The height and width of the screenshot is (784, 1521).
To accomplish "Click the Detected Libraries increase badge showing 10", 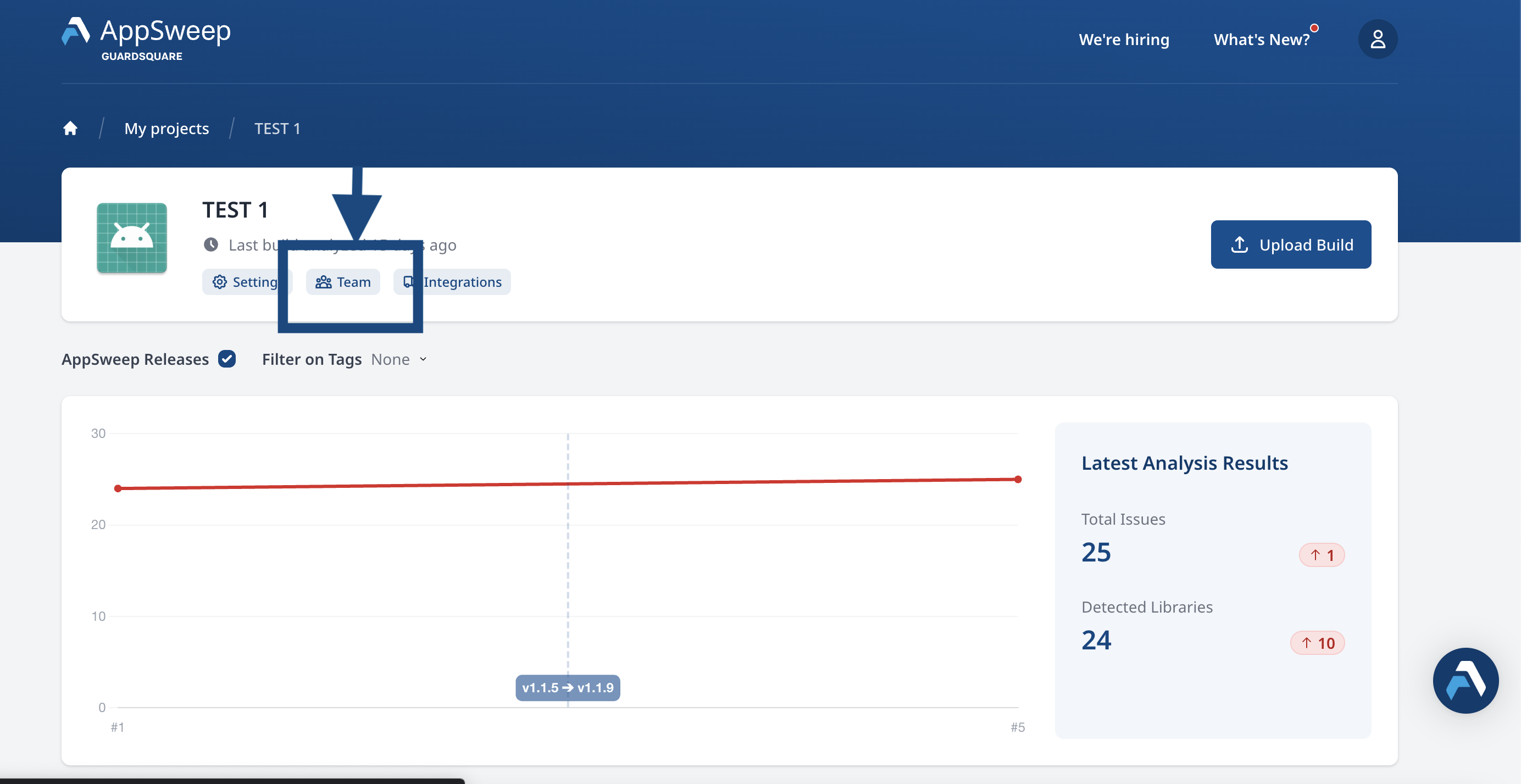I will coord(1317,643).
